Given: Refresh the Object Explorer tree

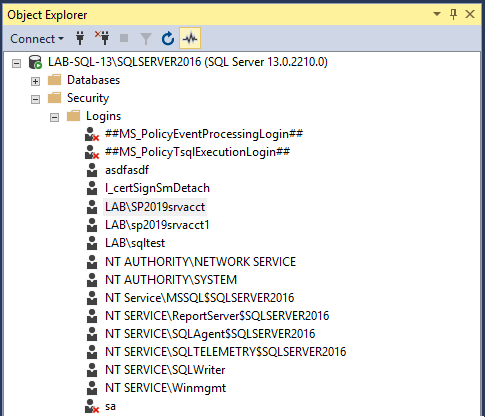Looking at the screenshot, I should click(x=168, y=38).
